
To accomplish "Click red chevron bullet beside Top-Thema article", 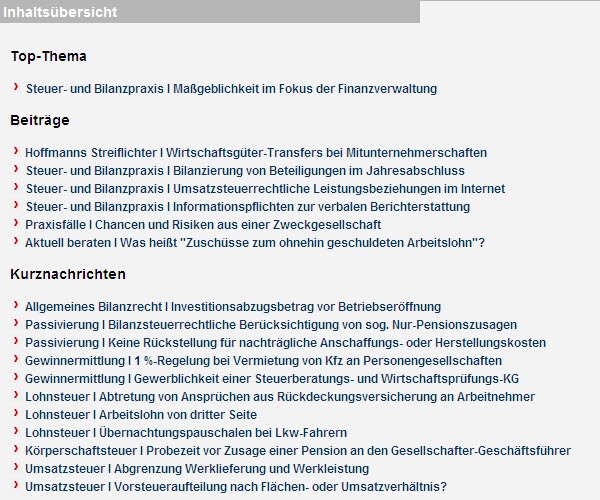I will pos(17,88).
